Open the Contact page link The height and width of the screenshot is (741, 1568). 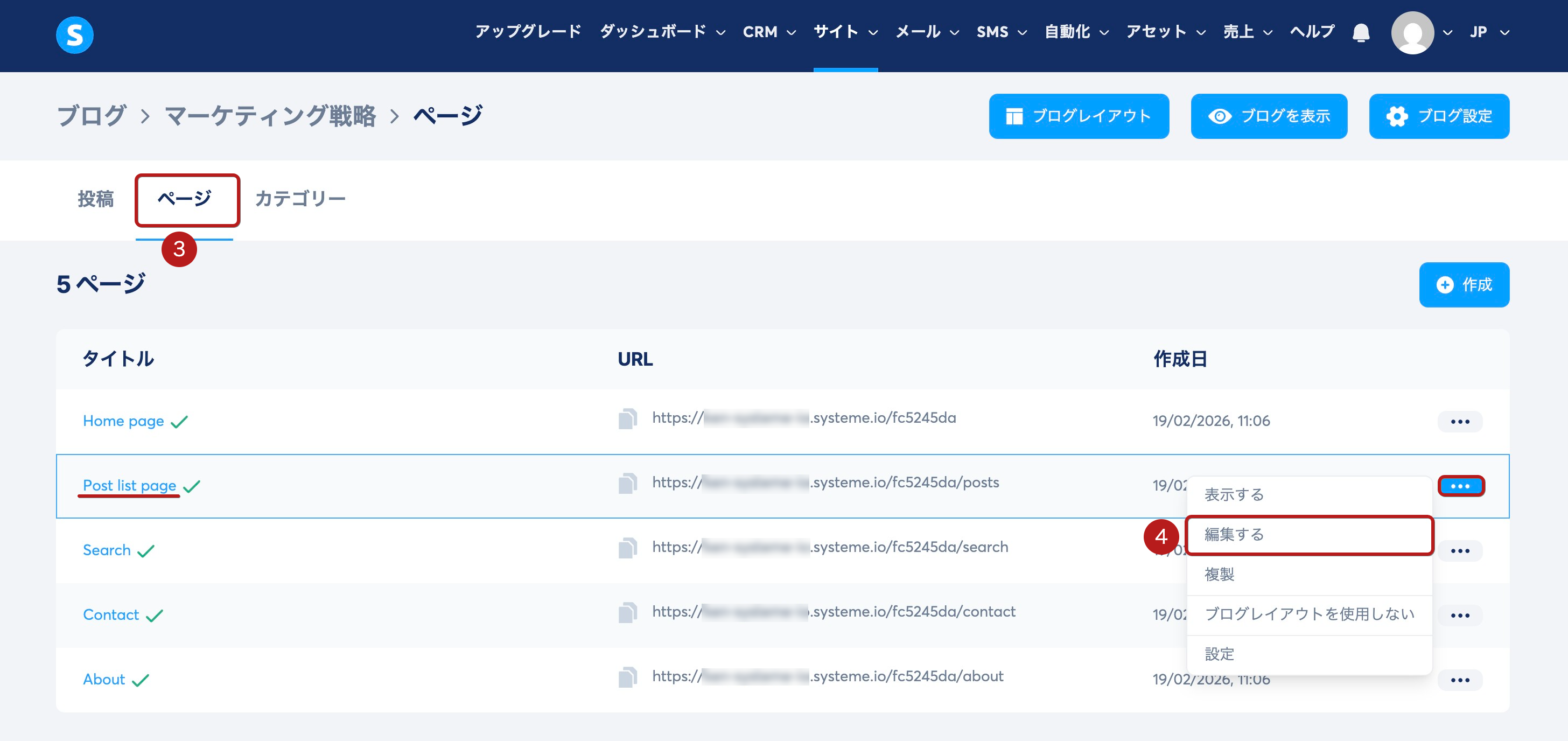click(x=111, y=614)
